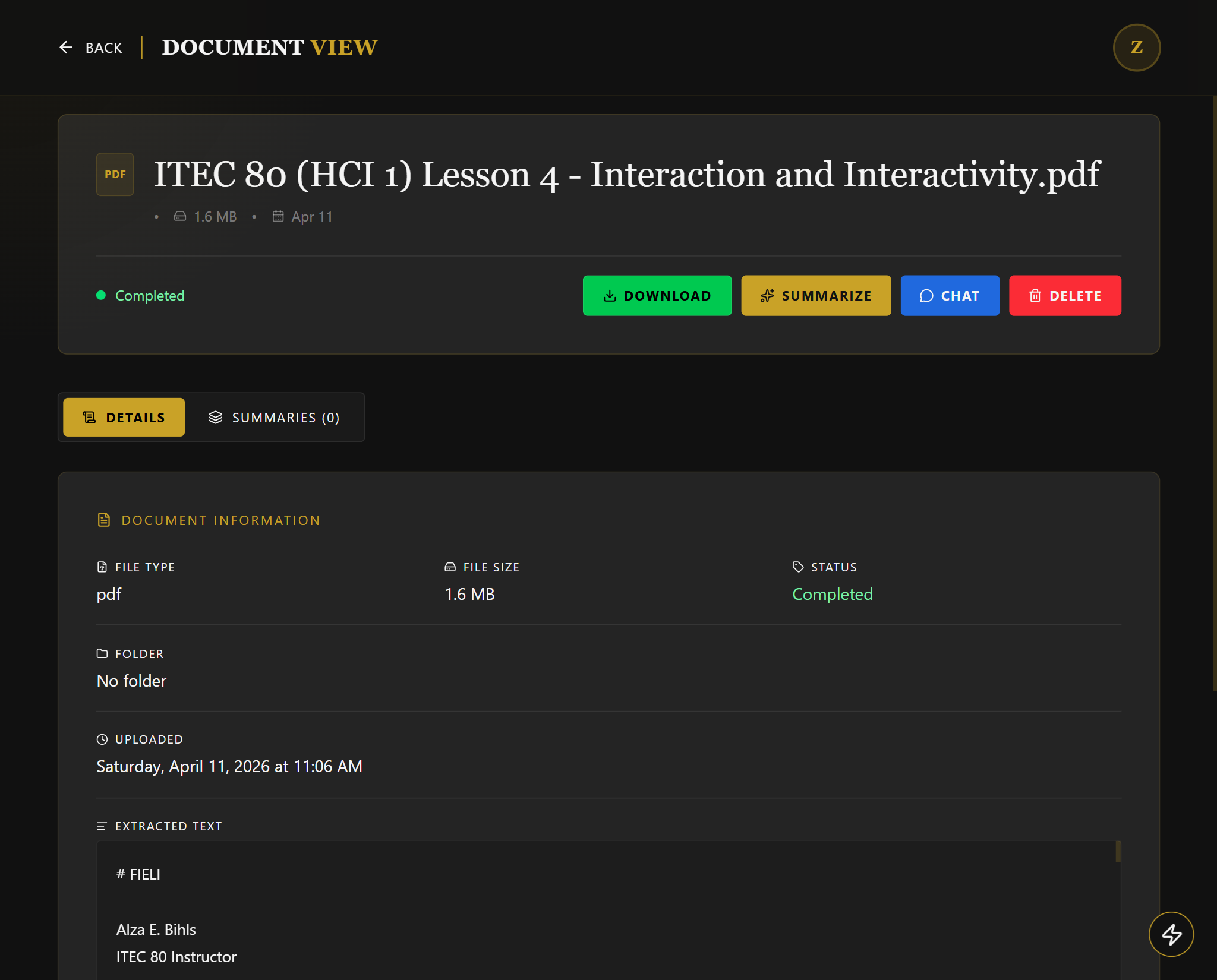Open Back navigation link

[104, 47]
